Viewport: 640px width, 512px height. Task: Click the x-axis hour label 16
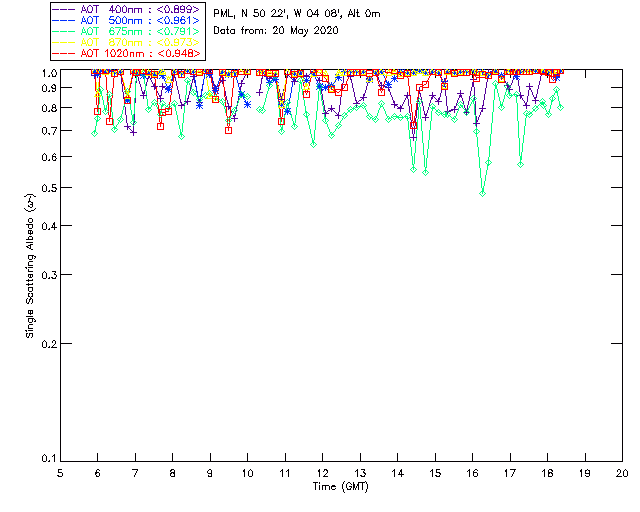click(473, 473)
